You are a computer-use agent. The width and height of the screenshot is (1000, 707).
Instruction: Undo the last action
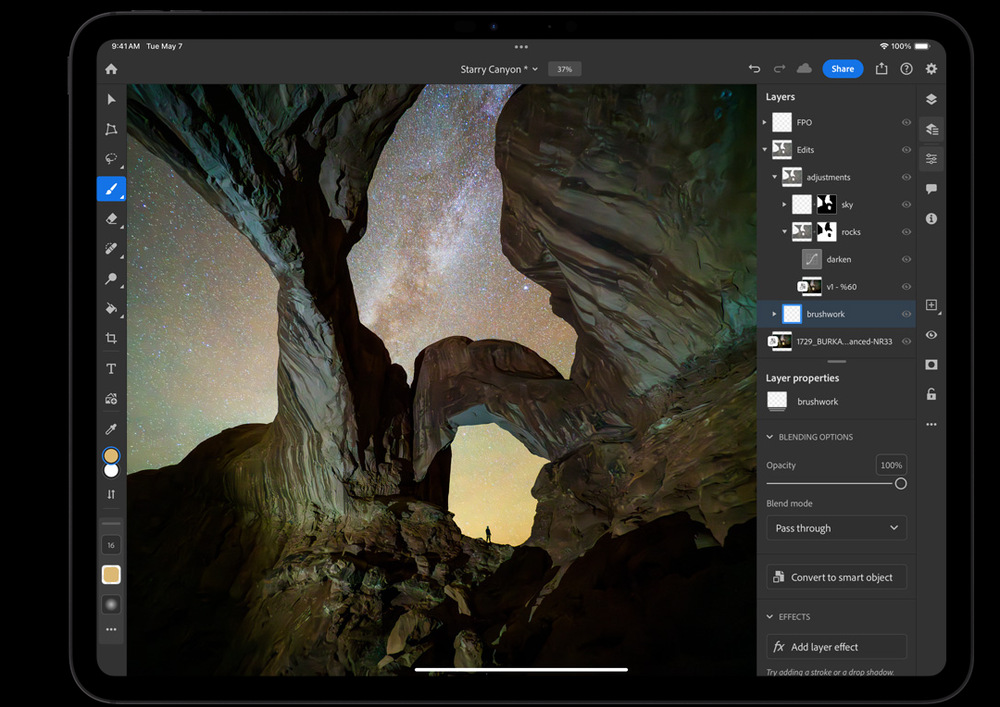click(754, 69)
